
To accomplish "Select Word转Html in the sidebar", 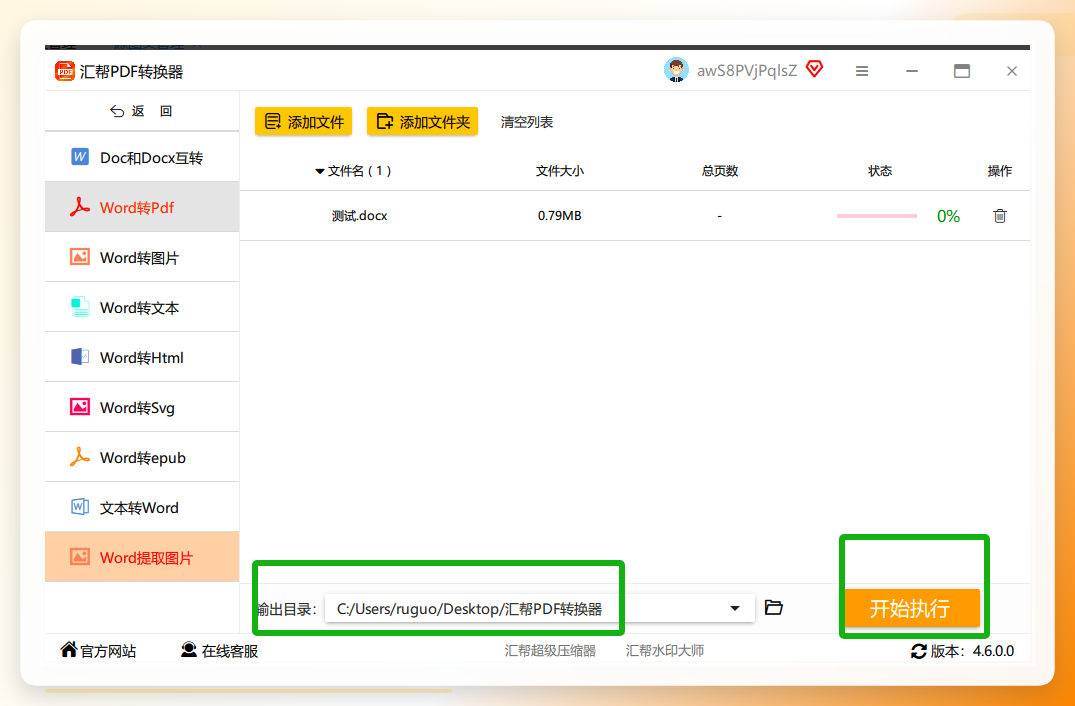I will tap(142, 357).
